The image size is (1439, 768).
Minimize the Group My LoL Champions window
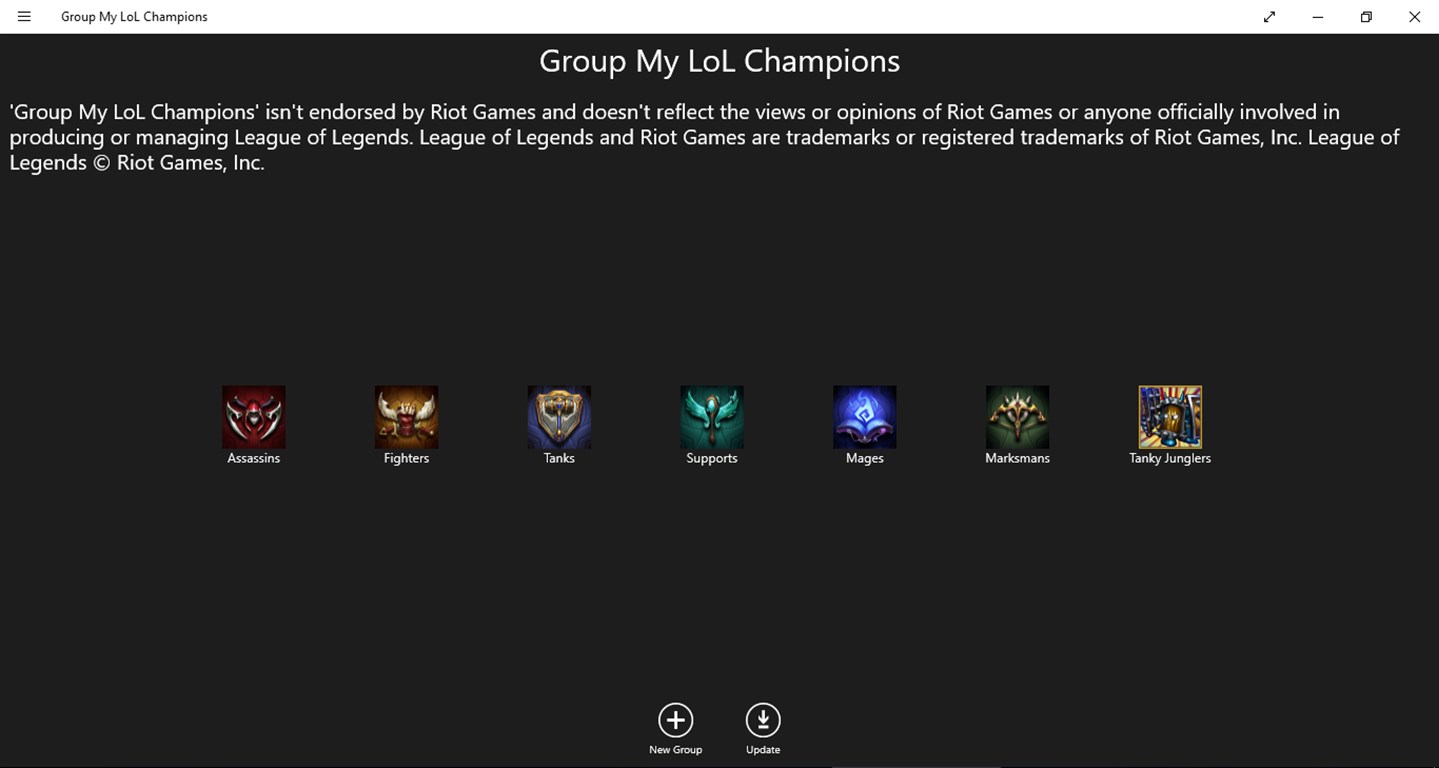(1318, 17)
